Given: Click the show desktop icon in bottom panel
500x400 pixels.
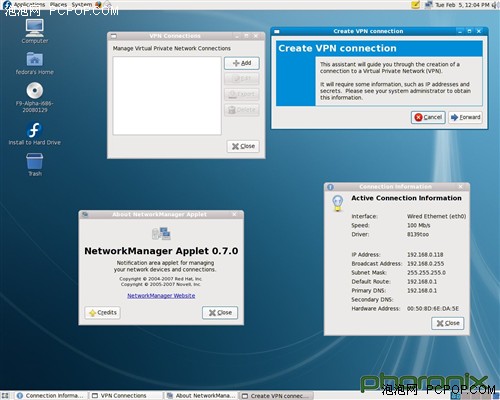Looking at the screenshot, I should point(5,396).
